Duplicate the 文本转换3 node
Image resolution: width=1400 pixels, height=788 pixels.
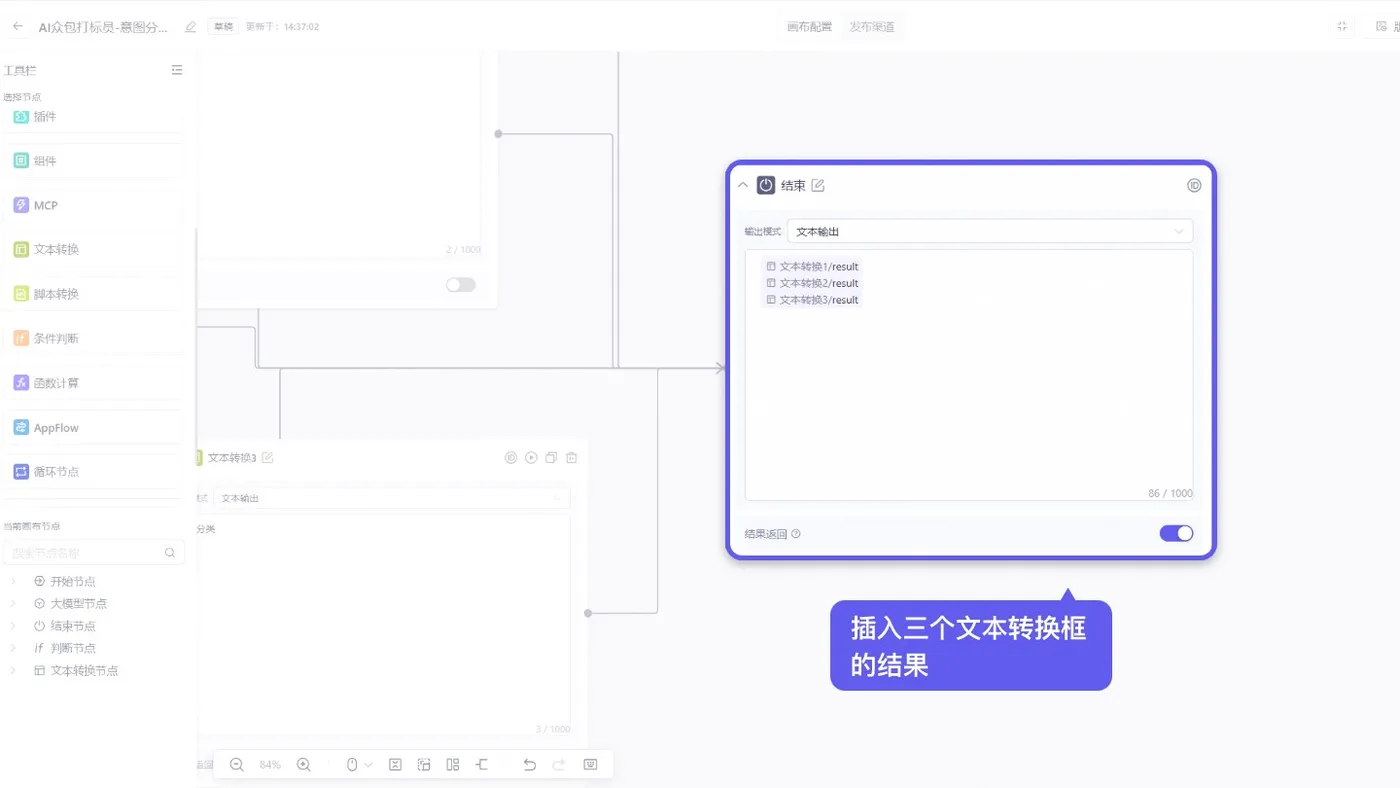pos(551,458)
